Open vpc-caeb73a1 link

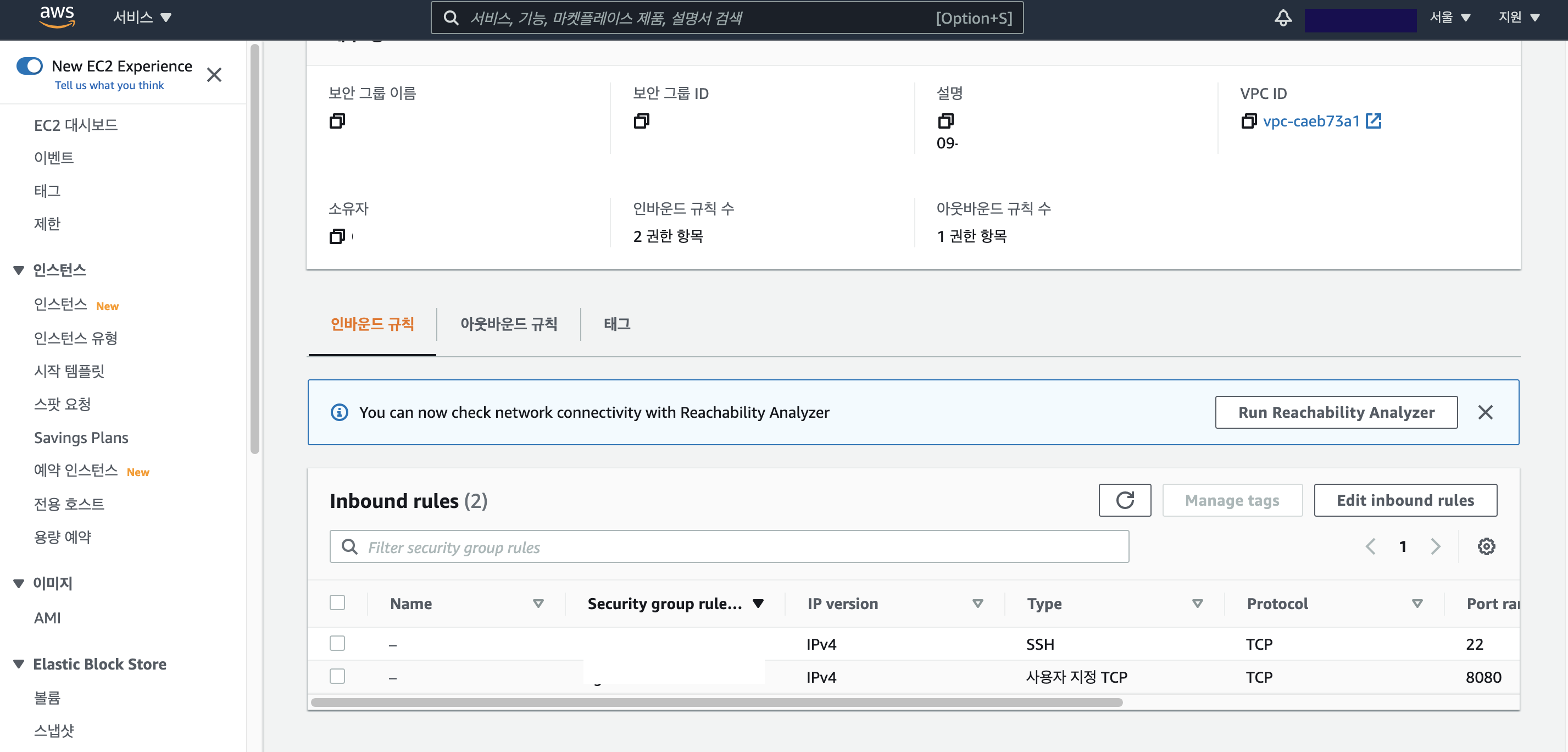(1310, 121)
